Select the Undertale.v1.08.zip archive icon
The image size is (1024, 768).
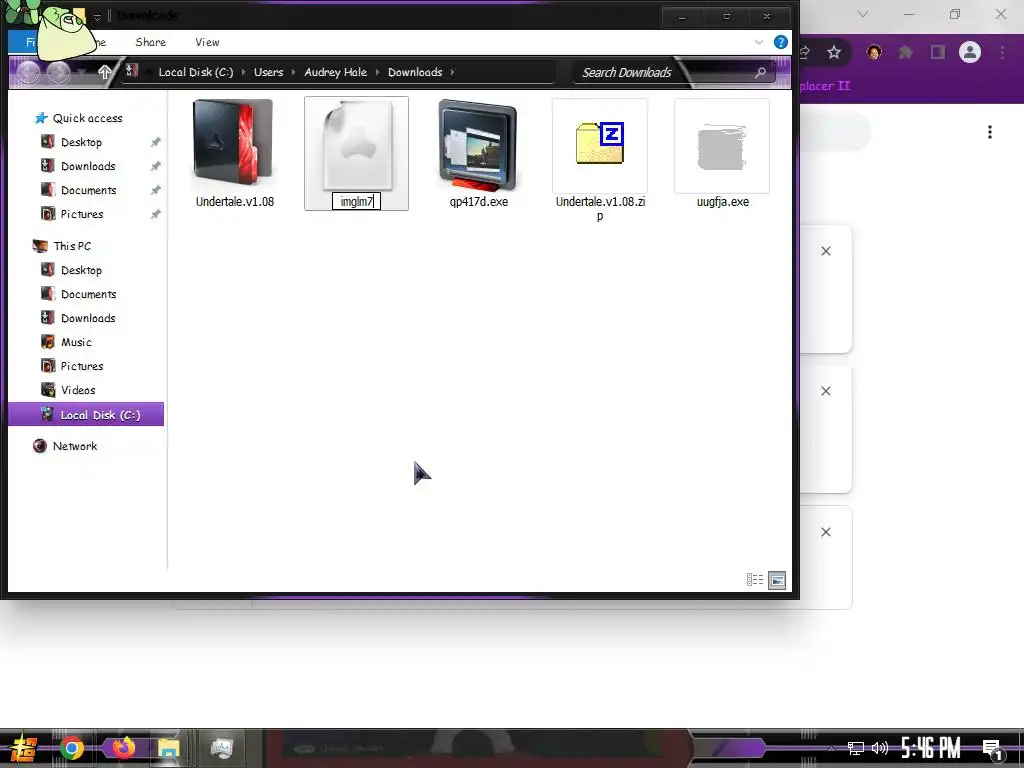[600, 144]
